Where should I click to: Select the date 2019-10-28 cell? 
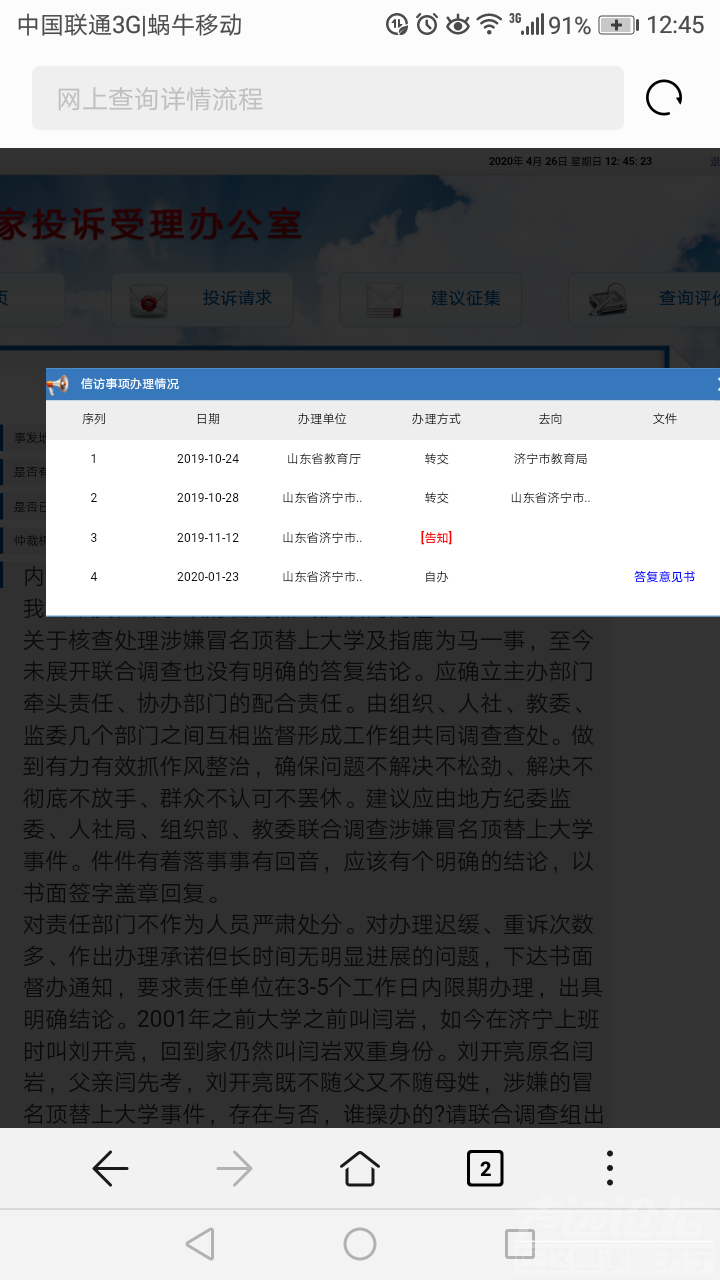(208, 498)
